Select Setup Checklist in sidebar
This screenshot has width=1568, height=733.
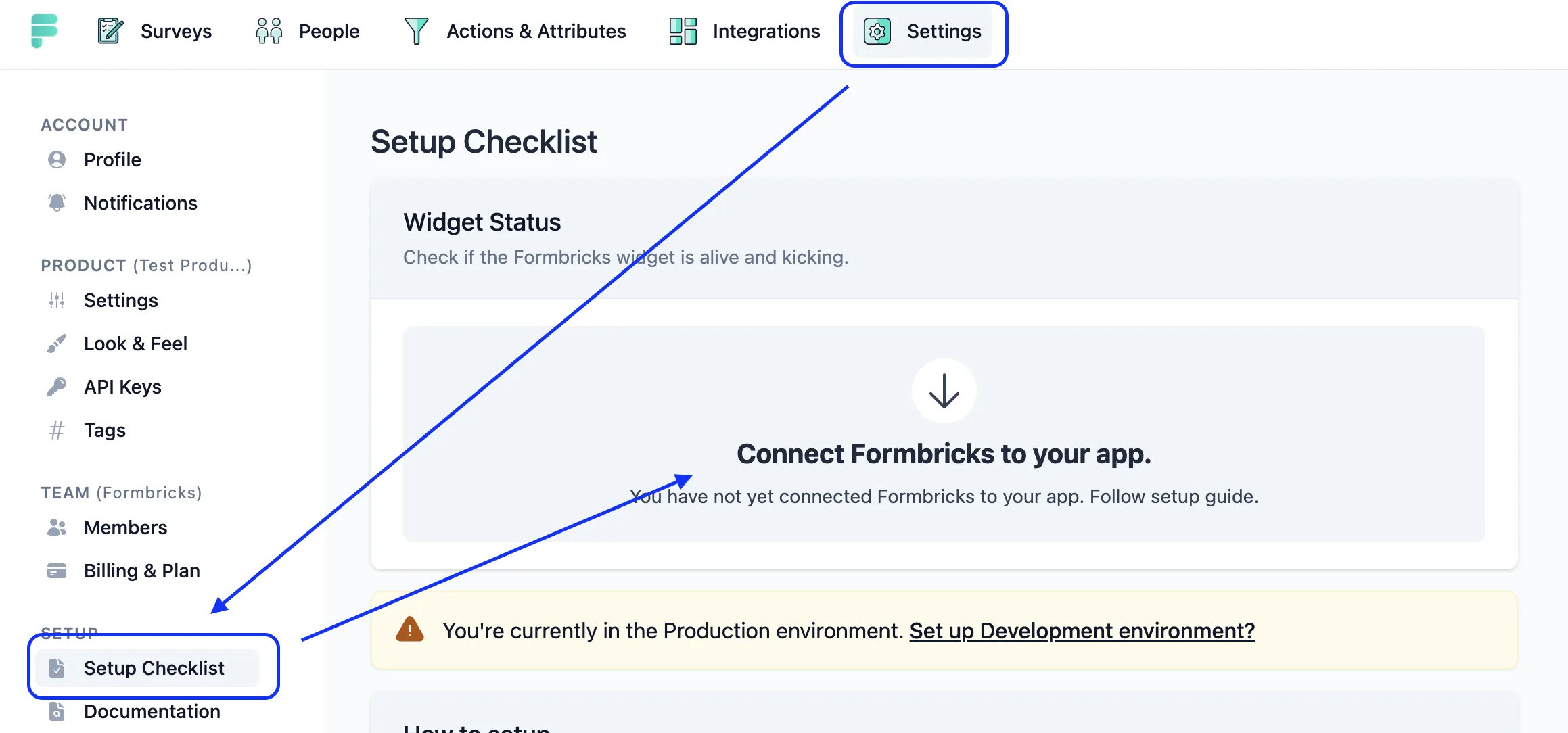[x=147, y=668]
